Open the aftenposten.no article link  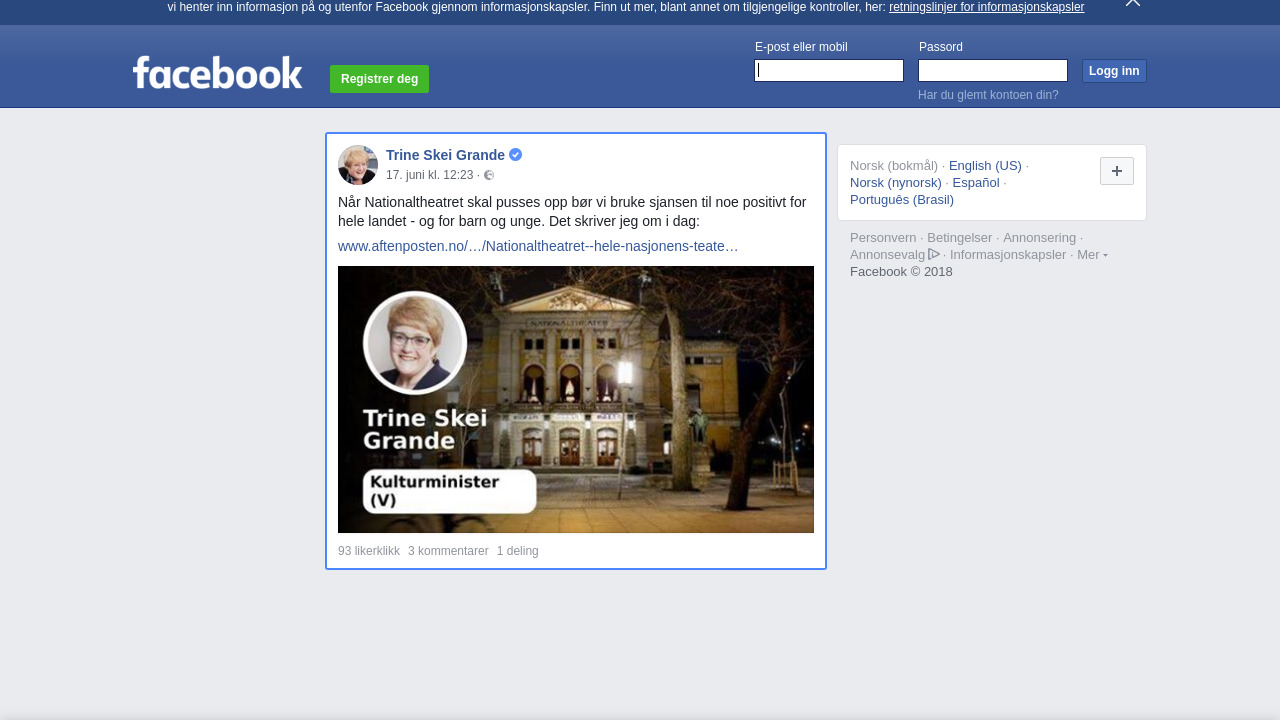[x=538, y=246]
